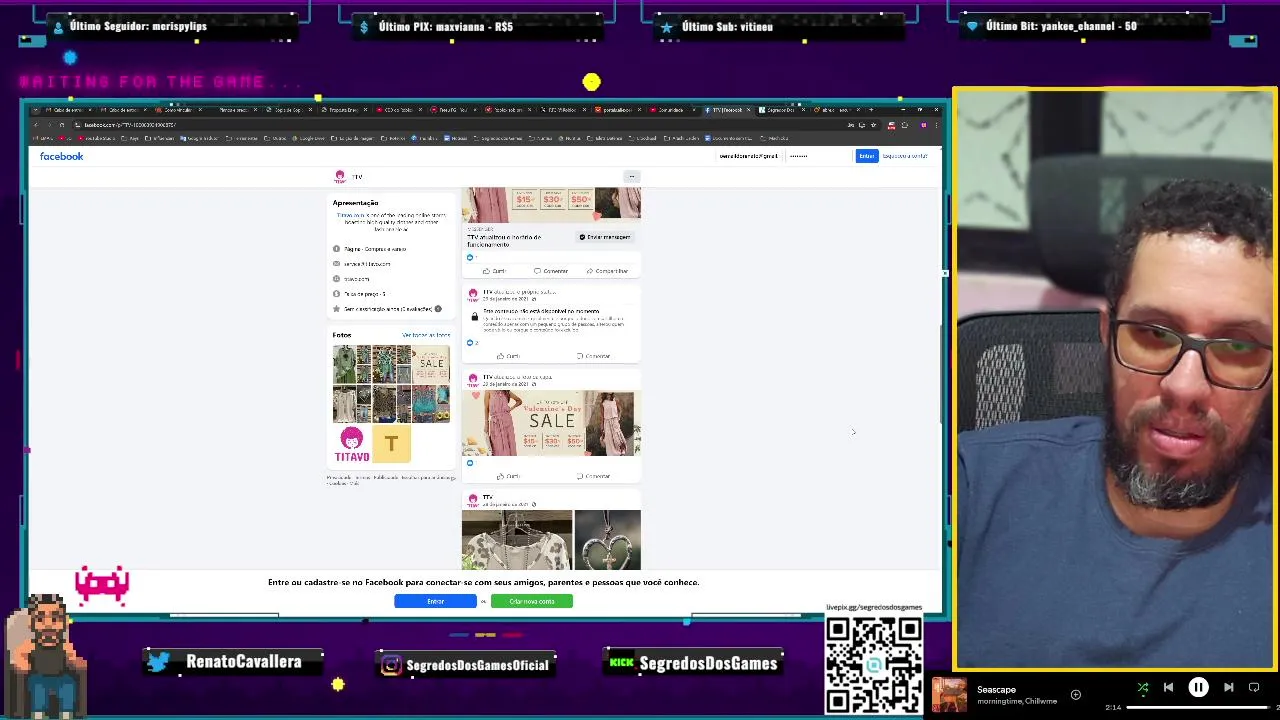The width and height of the screenshot is (1280, 720).
Task: Open the Valentine's Day SALE cover image
Action: tap(551, 423)
